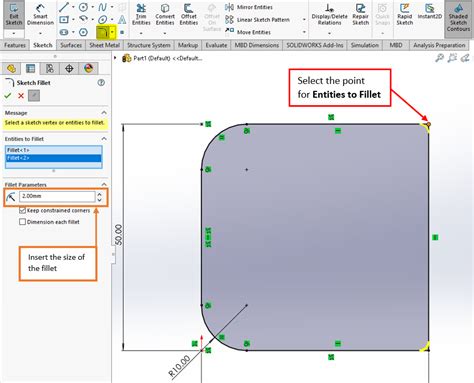Screen dimensions: 474x383
Task: Open the ConfigurationManager tab
Action: click(50, 69)
